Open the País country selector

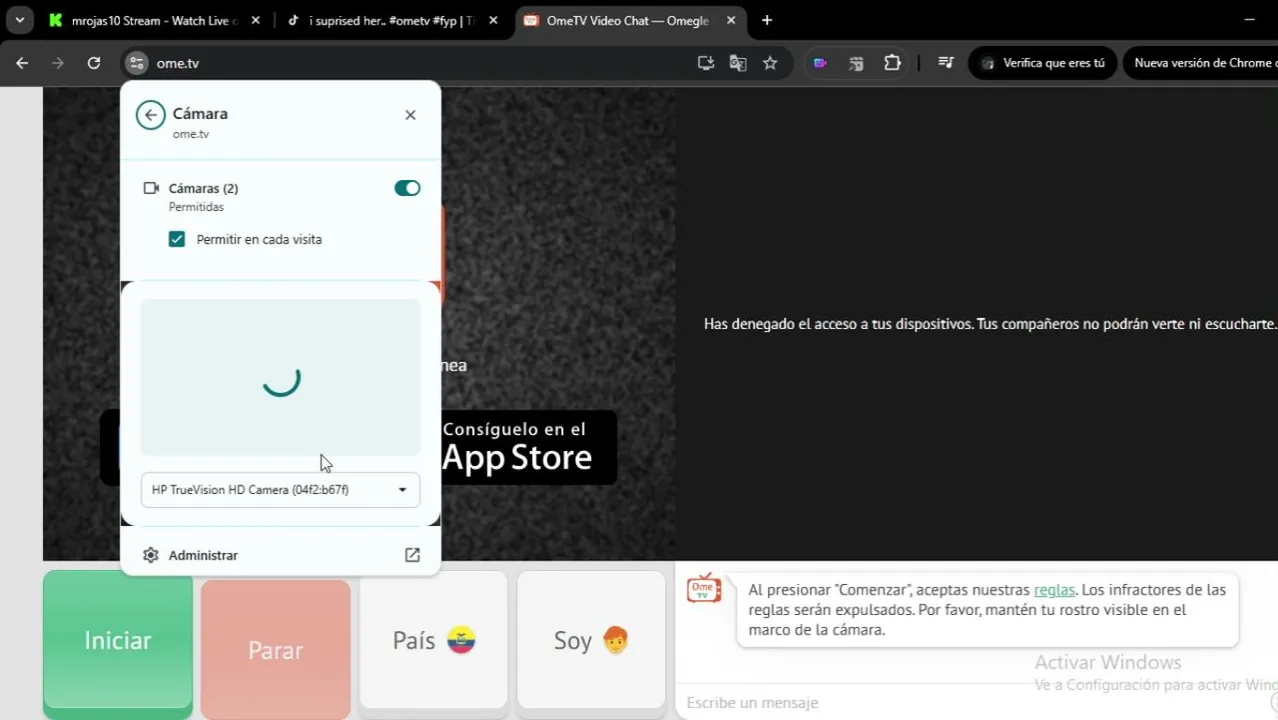433,640
